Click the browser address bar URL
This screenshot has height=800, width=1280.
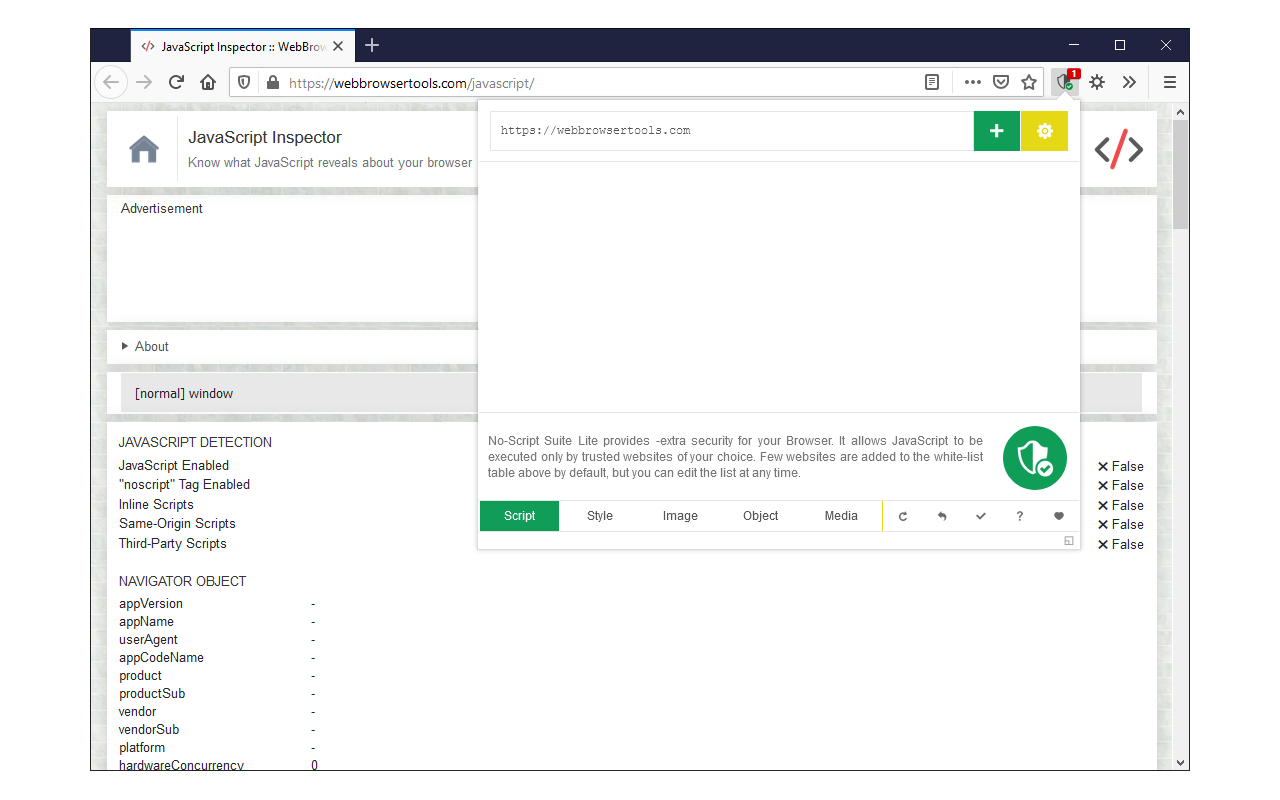(x=411, y=83)
